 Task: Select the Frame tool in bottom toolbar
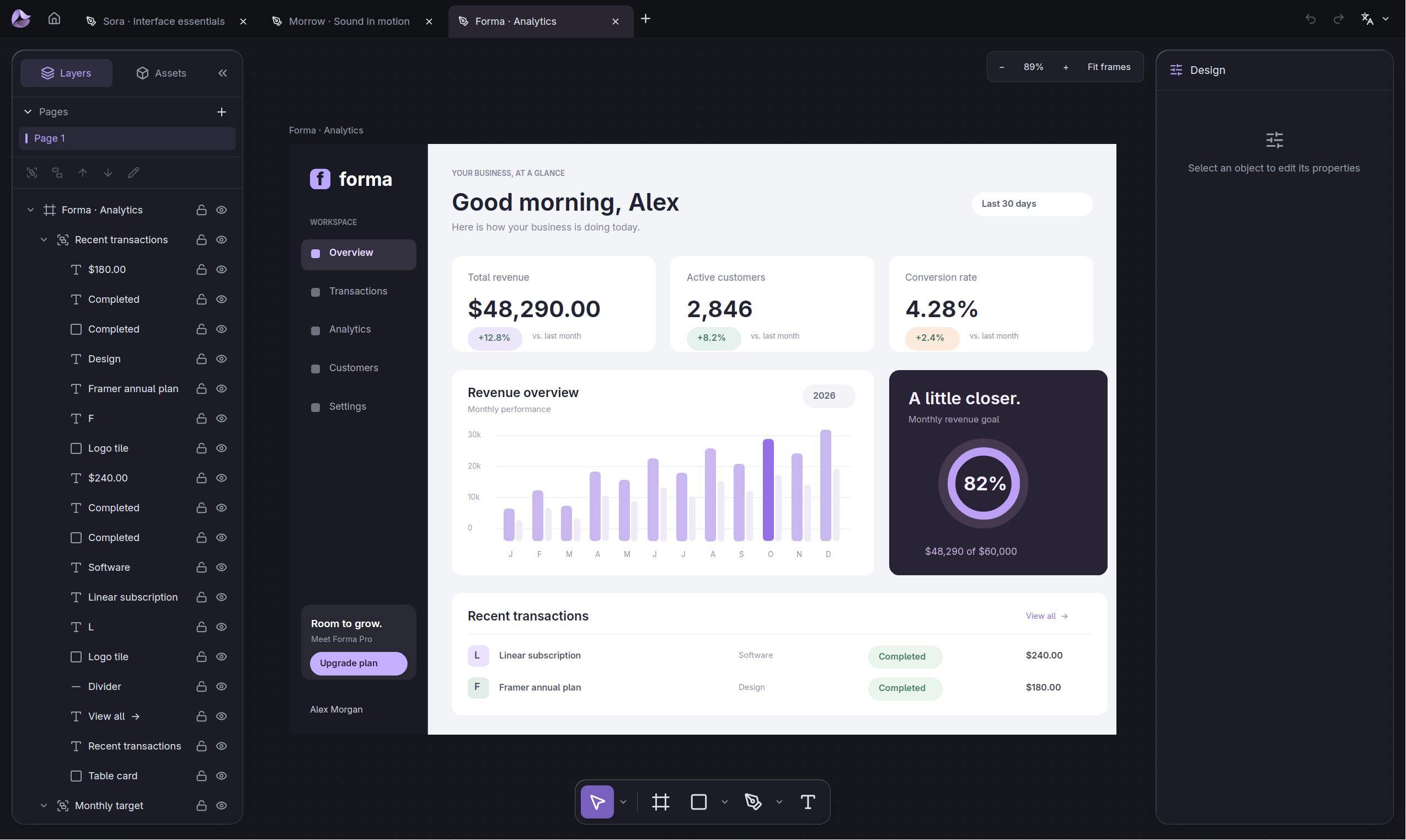pos(661,802)
